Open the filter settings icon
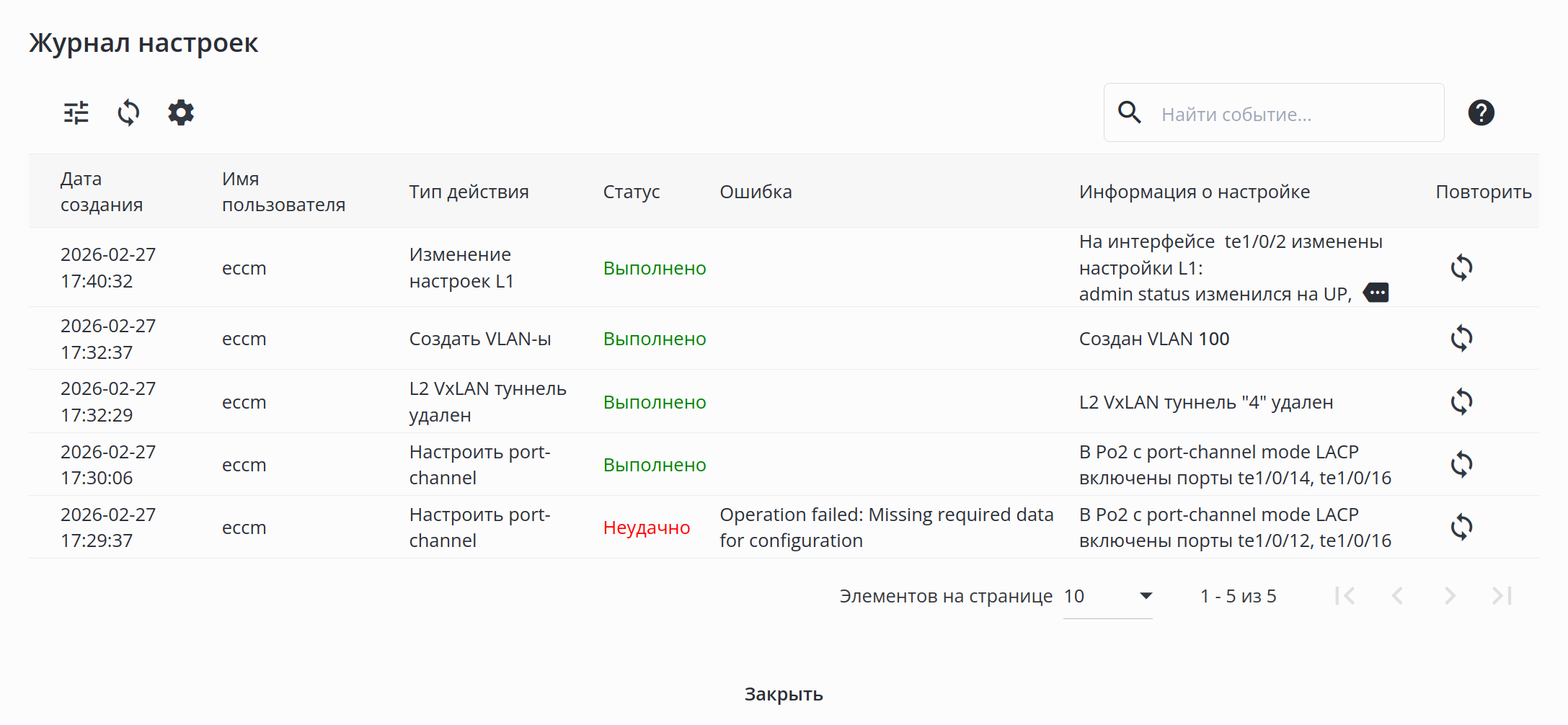Screen dimensions: 1568x725 coord(76,113)
